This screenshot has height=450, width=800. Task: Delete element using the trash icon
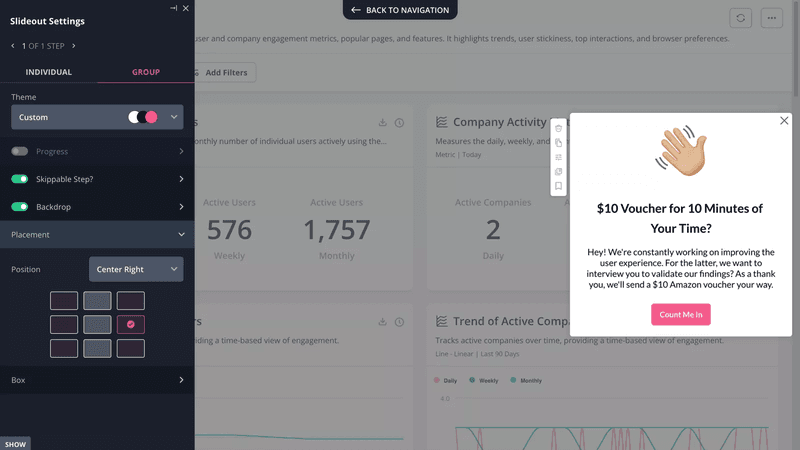click(558, 128)
